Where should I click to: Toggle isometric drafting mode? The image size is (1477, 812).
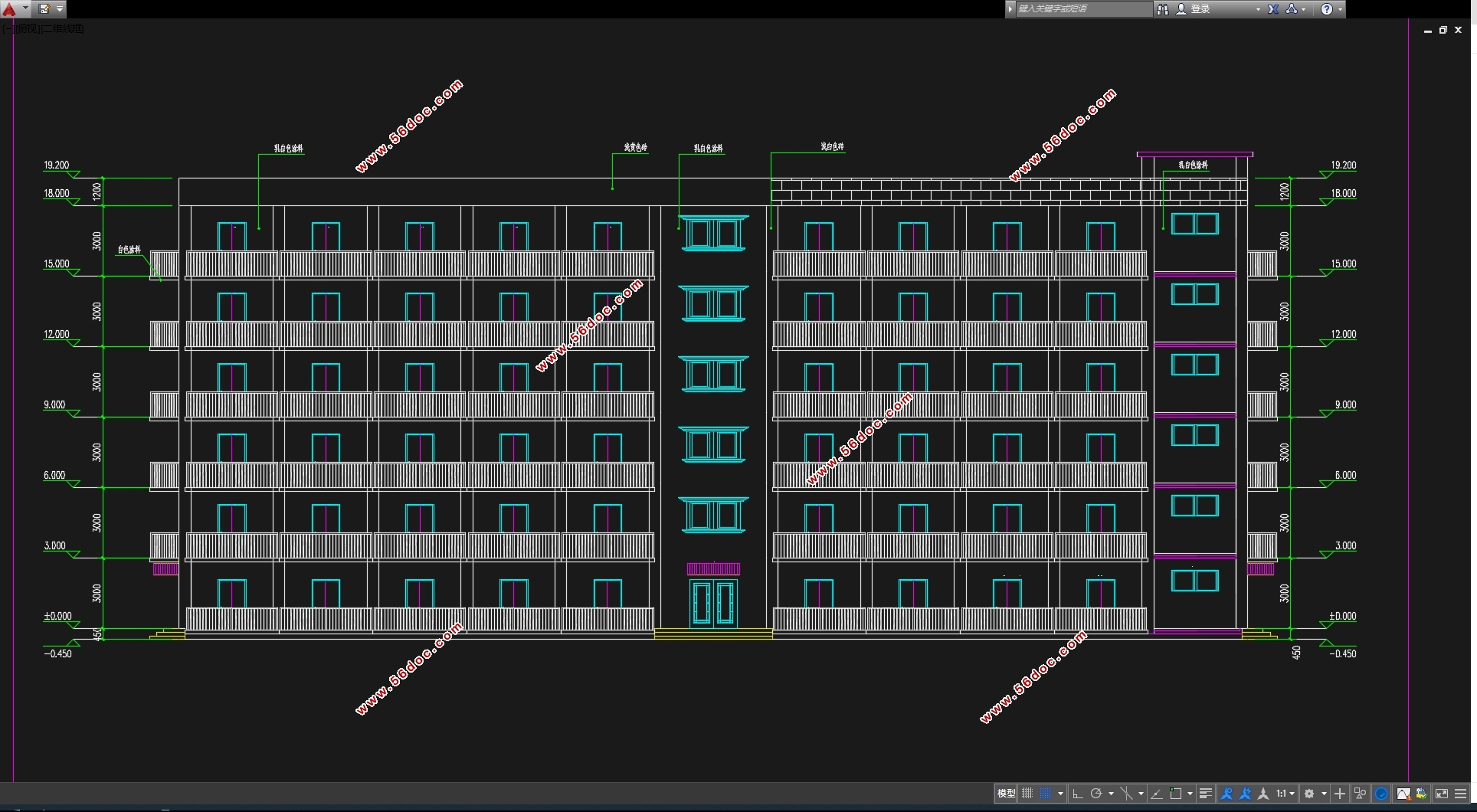[1126, 794]
